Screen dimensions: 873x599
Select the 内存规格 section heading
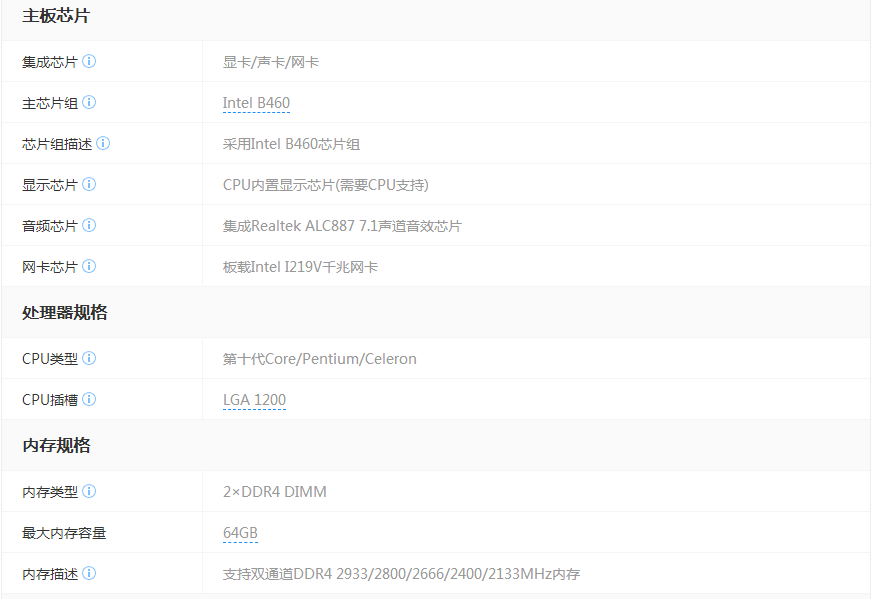click(x=56, y=445)
